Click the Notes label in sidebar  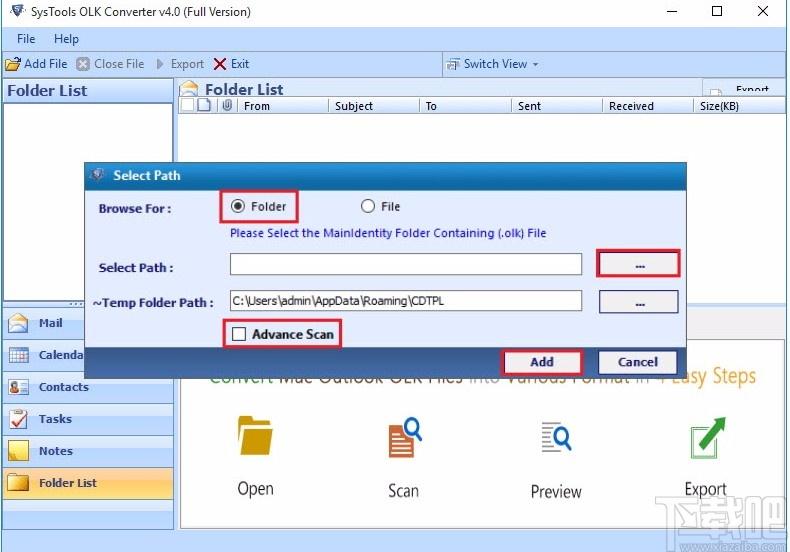(56, 451)
